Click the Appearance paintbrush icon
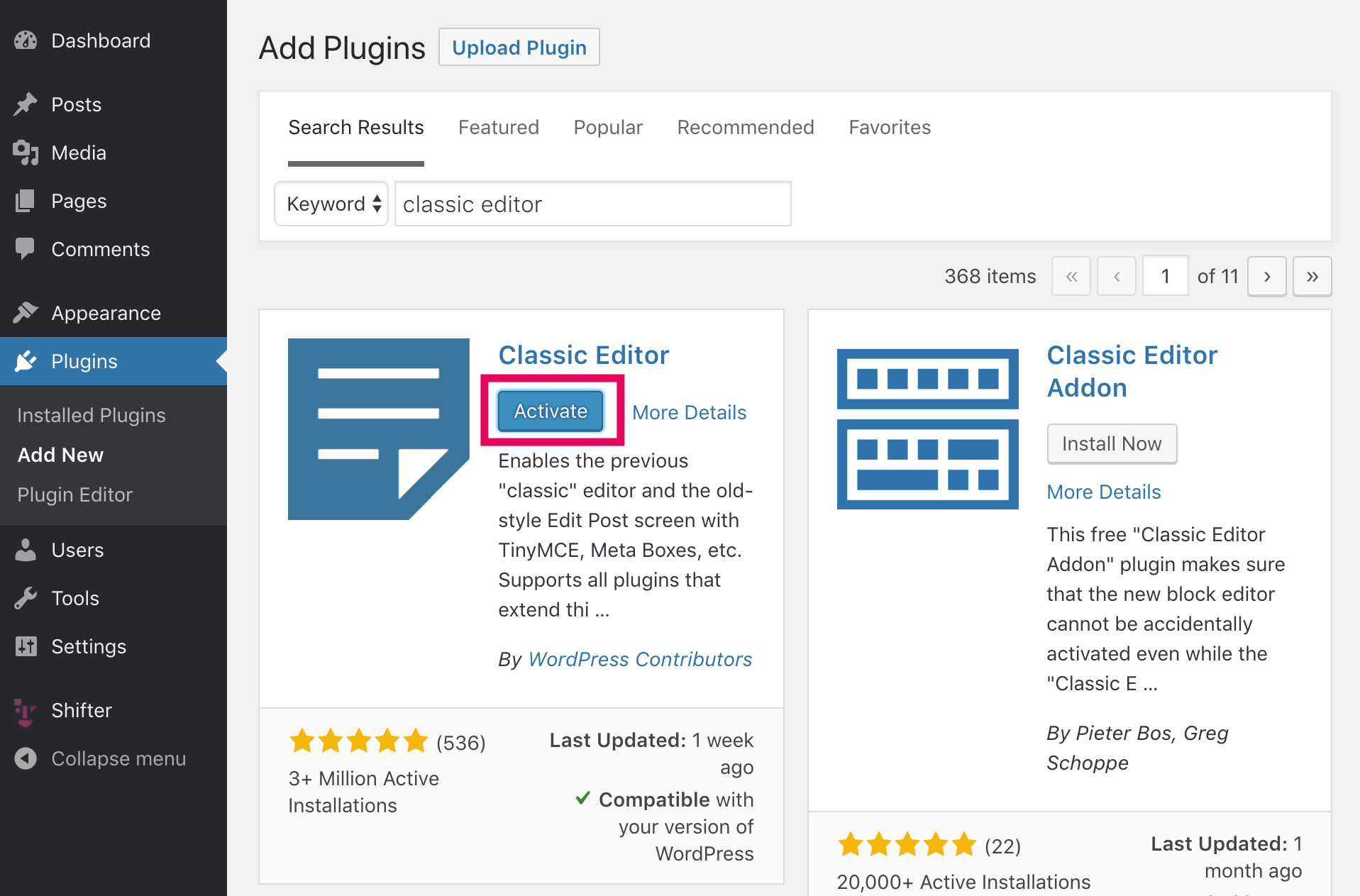 point(26,313)
